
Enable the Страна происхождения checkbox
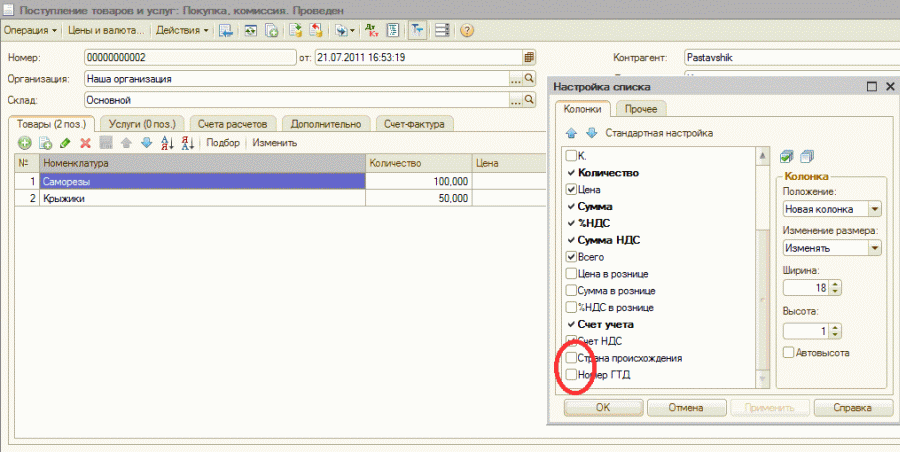[571, 358]
